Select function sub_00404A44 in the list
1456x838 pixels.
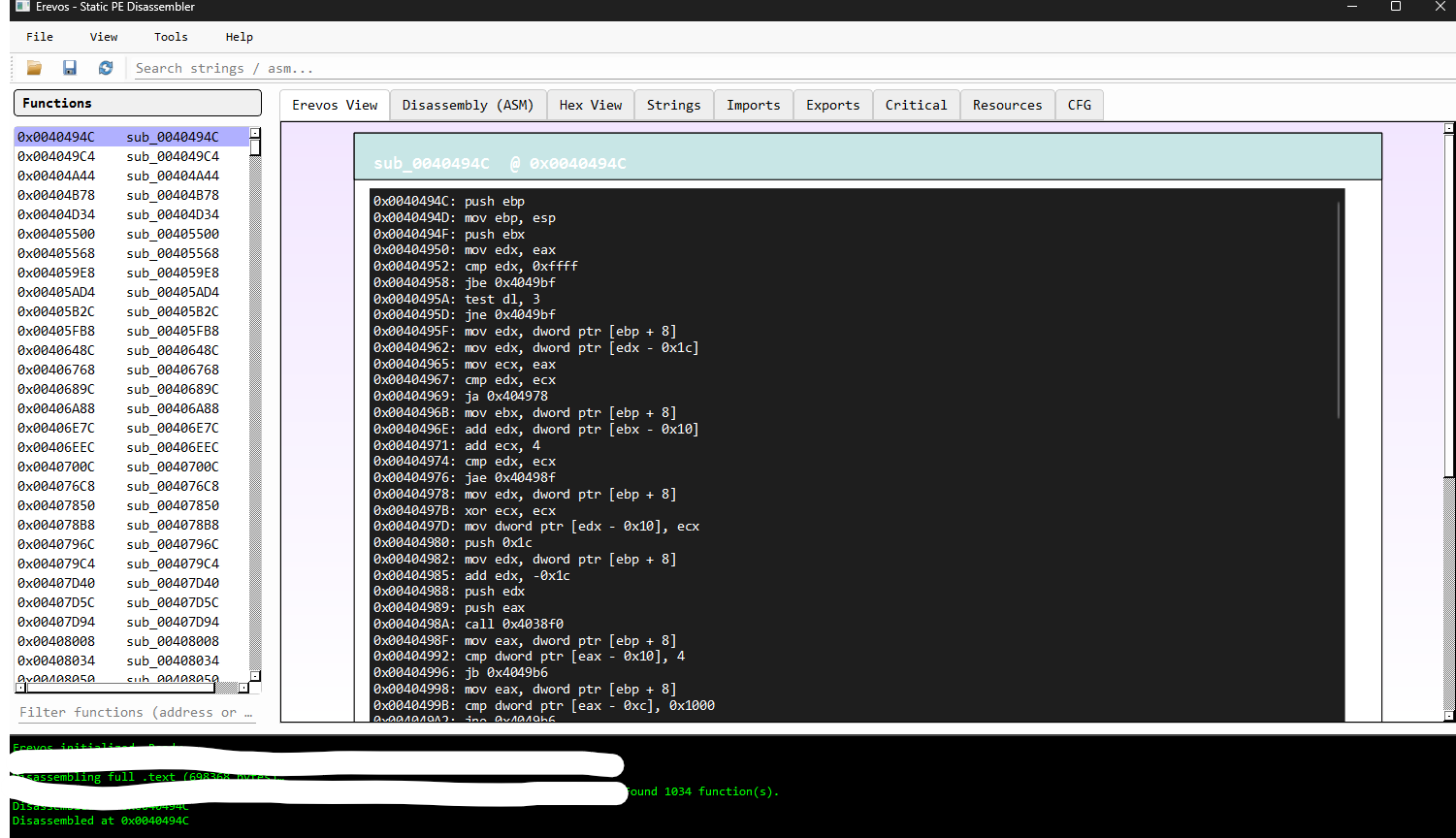point(132,176)
